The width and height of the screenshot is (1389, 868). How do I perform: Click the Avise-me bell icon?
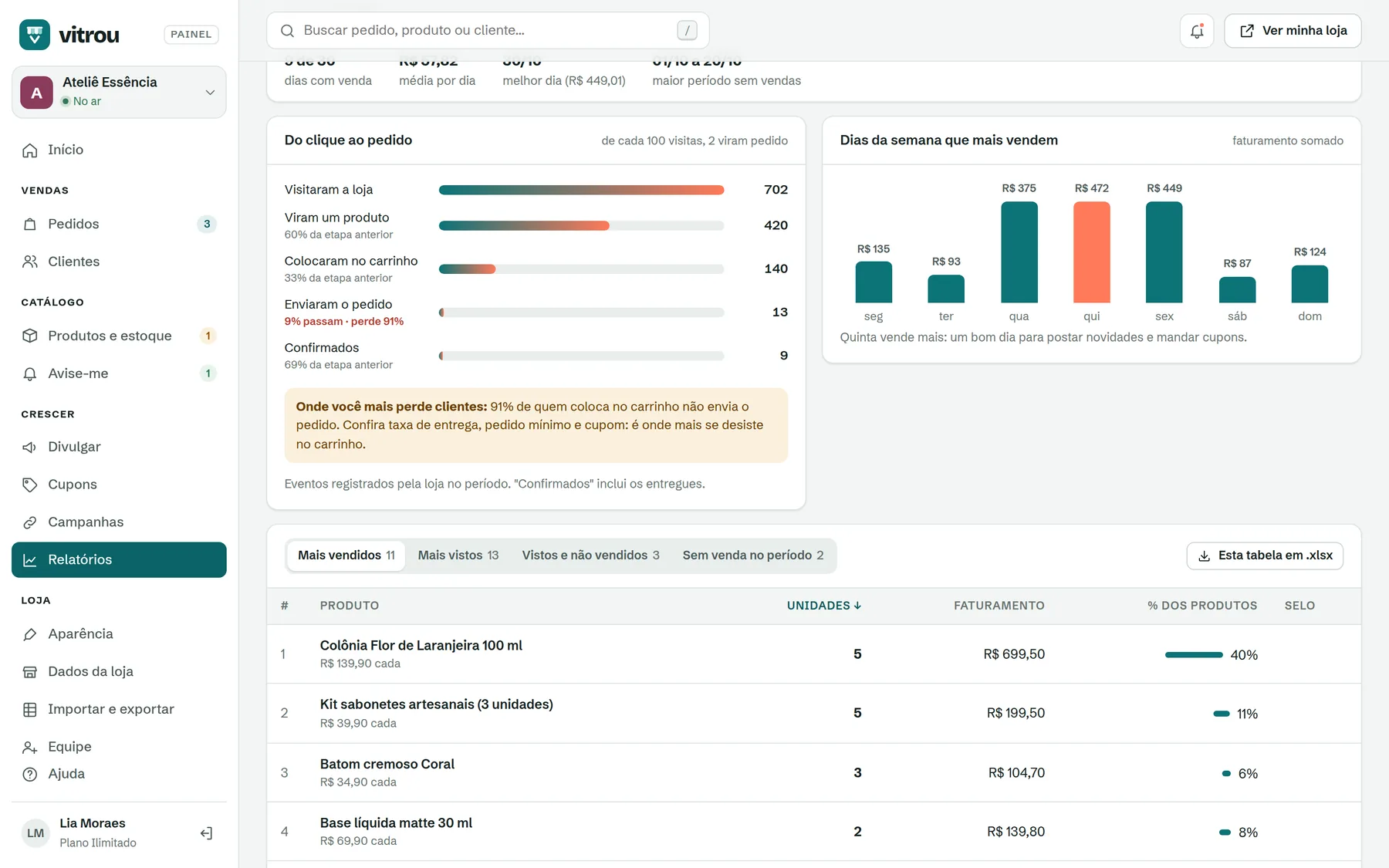(x=30, y=374)
